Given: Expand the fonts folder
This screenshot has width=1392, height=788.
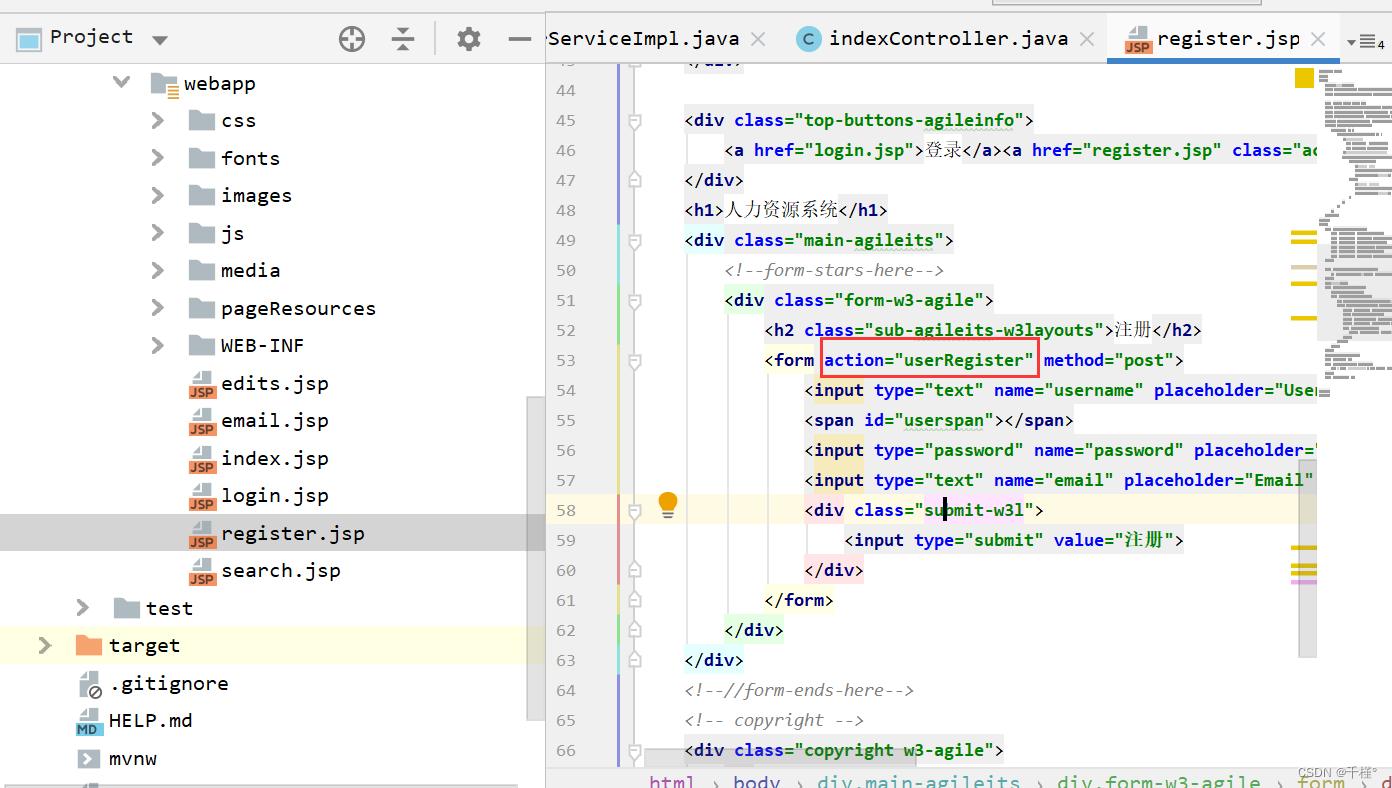Looking at the screenshot, I should click(x=157, y=158).
